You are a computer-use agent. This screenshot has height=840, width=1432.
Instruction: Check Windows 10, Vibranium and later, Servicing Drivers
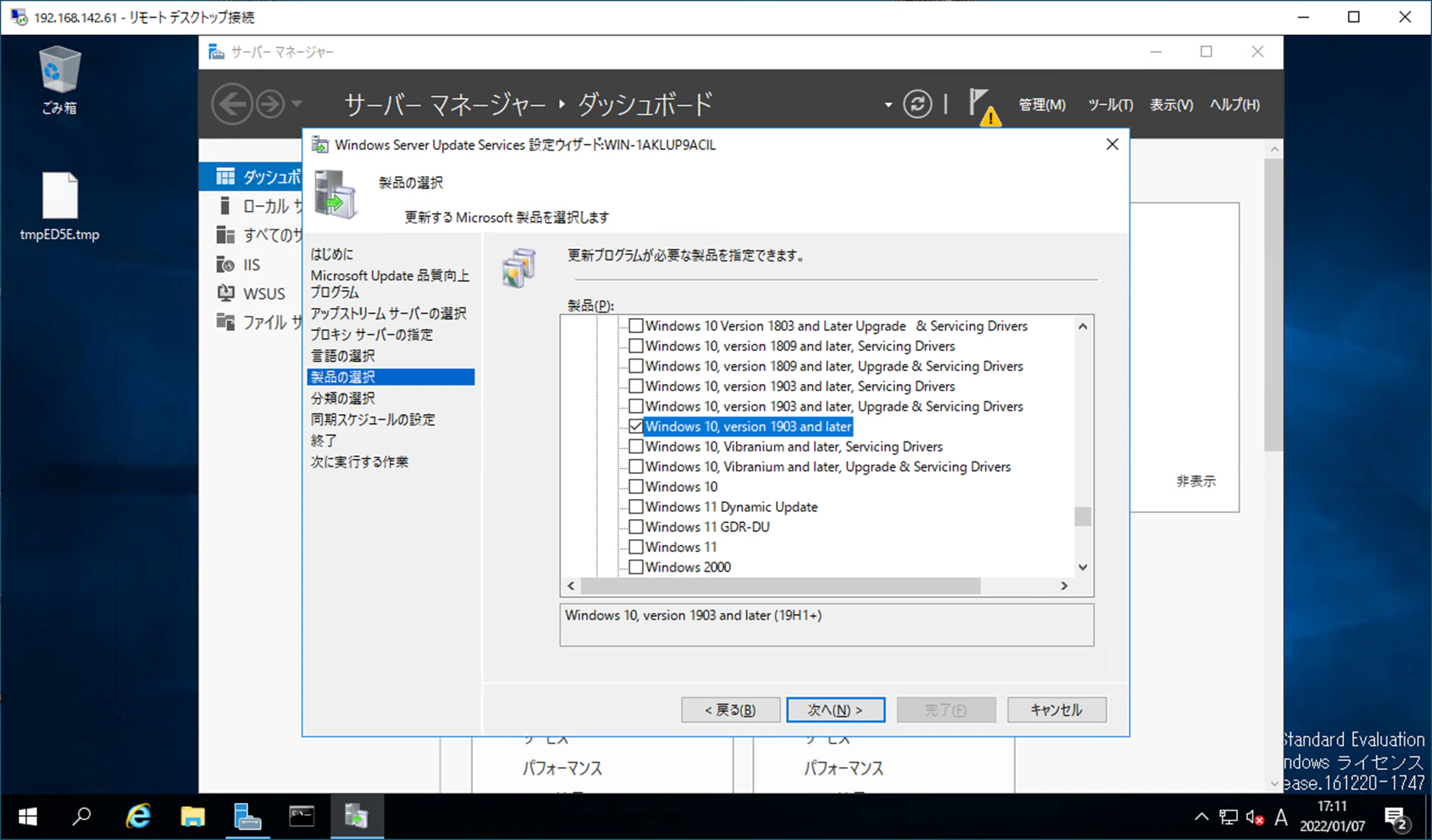(636, 447)
